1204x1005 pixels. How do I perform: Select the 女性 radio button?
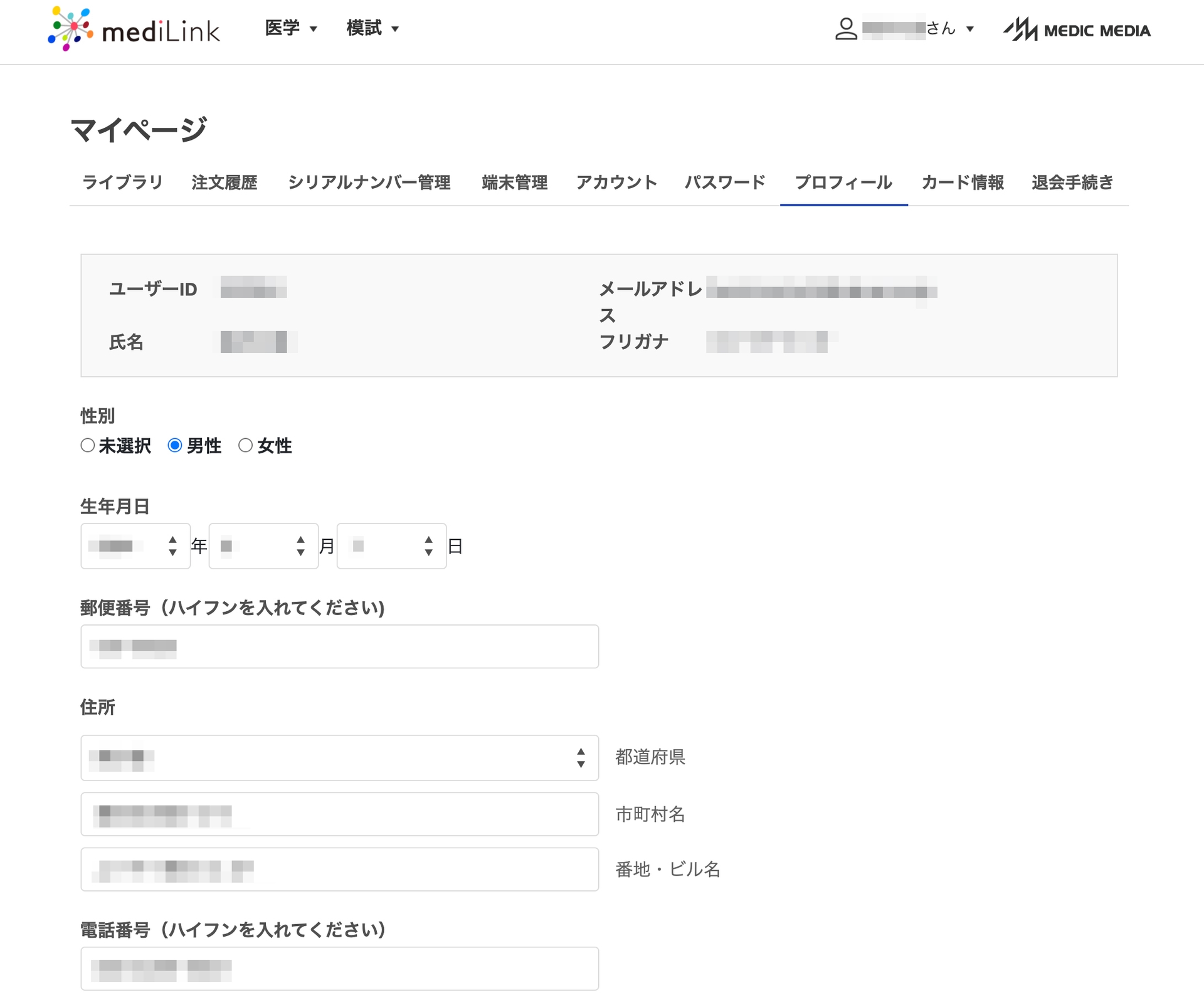tap(246, 445)
